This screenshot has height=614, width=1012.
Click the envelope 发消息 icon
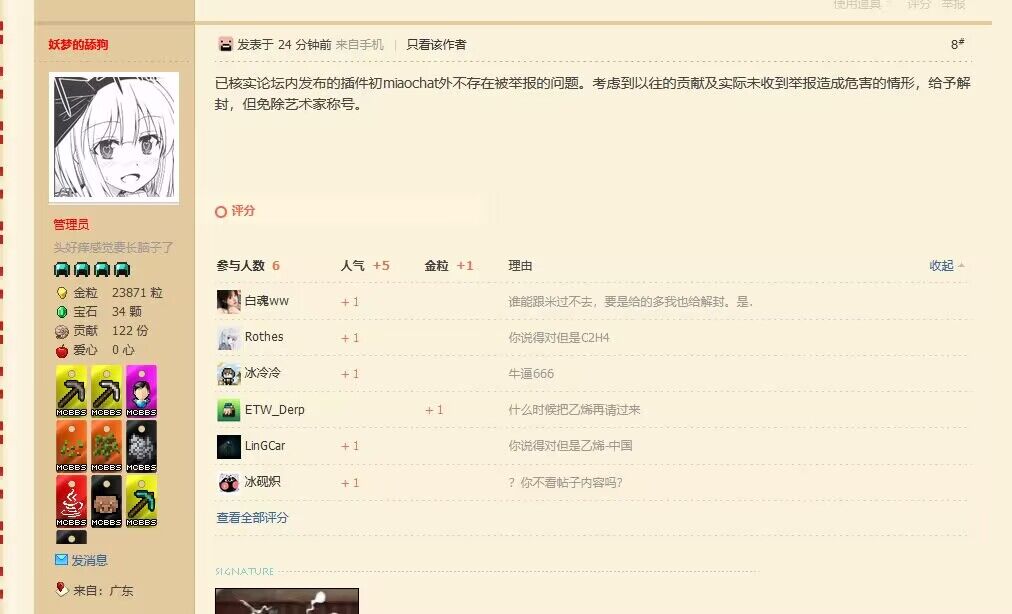[x=61, y=560]
